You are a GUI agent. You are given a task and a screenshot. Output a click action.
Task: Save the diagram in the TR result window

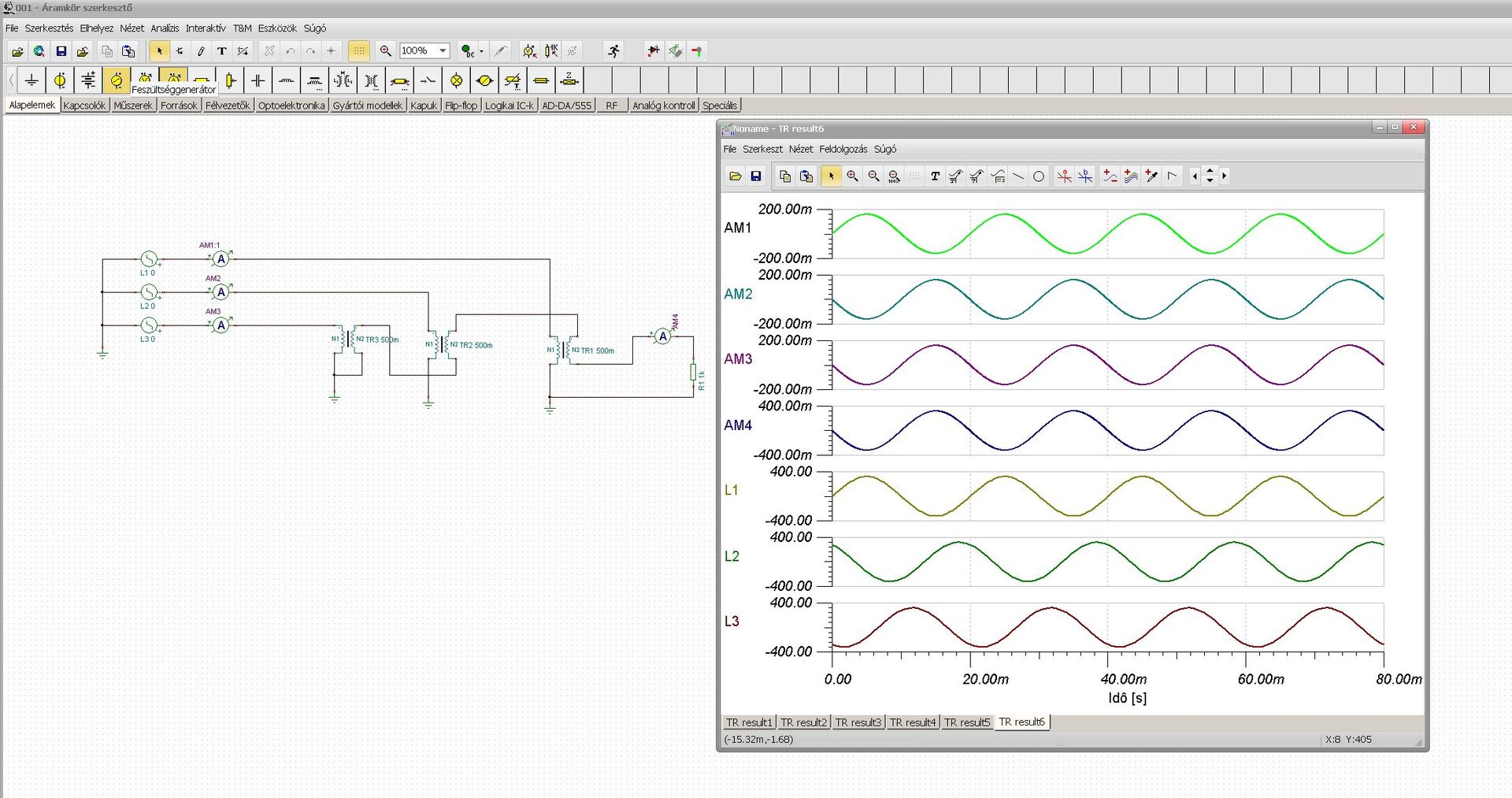pyautogui.click(x=756, y=176)
